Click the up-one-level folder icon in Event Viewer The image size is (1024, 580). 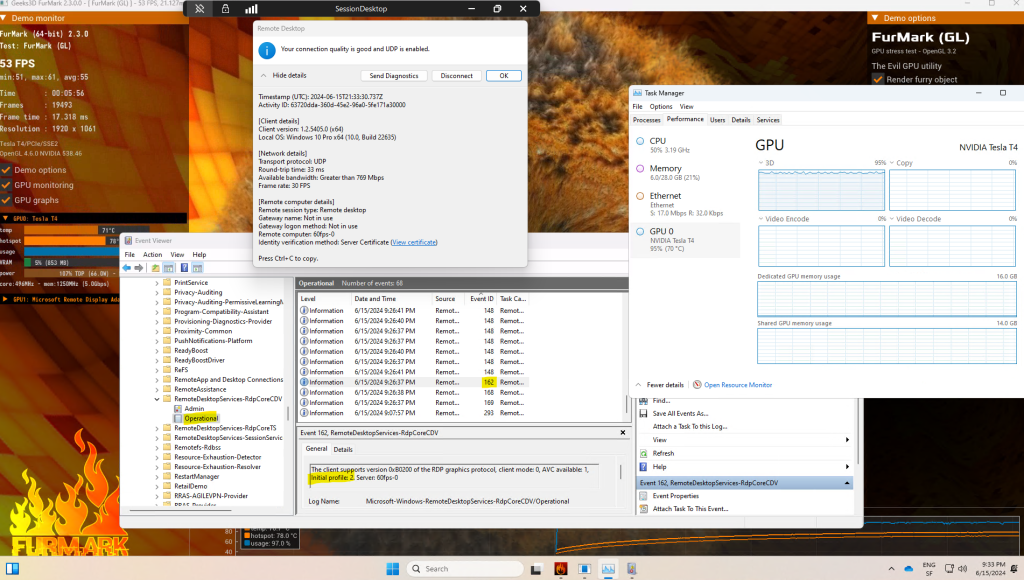[155, 268]
